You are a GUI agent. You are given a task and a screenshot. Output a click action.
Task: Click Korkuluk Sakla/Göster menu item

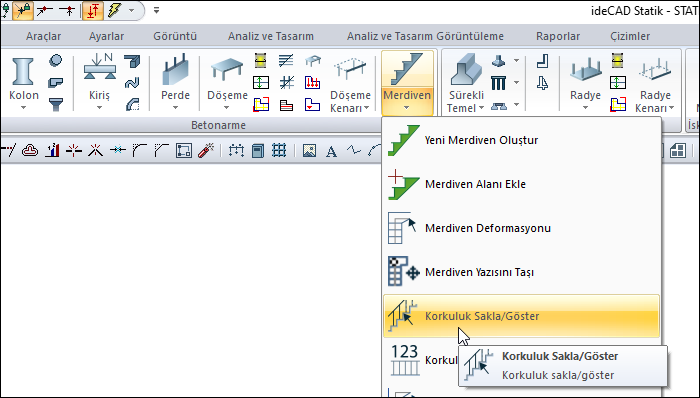[x=521, y=316]
